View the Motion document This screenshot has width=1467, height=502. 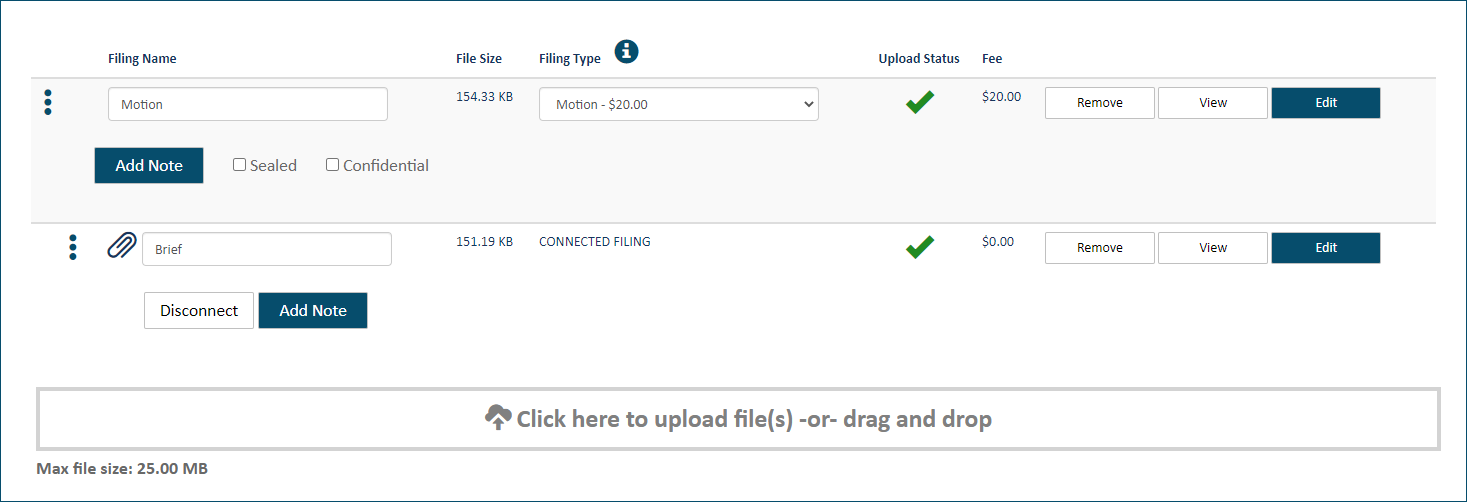pyautogui.click(x=1213, y=103)
